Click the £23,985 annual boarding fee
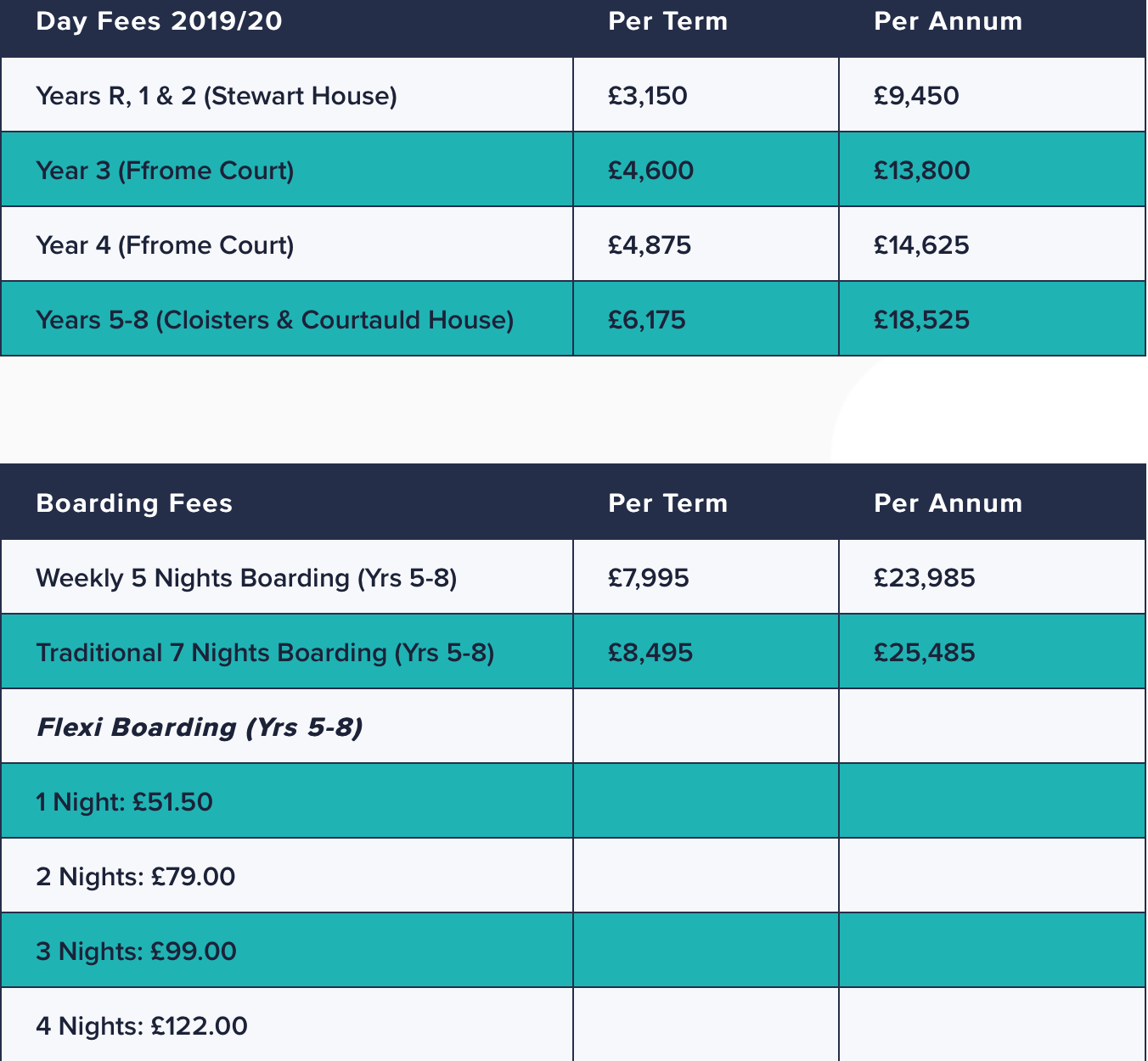Viewport: 1148px width, 1061px height. coord(925,578)
